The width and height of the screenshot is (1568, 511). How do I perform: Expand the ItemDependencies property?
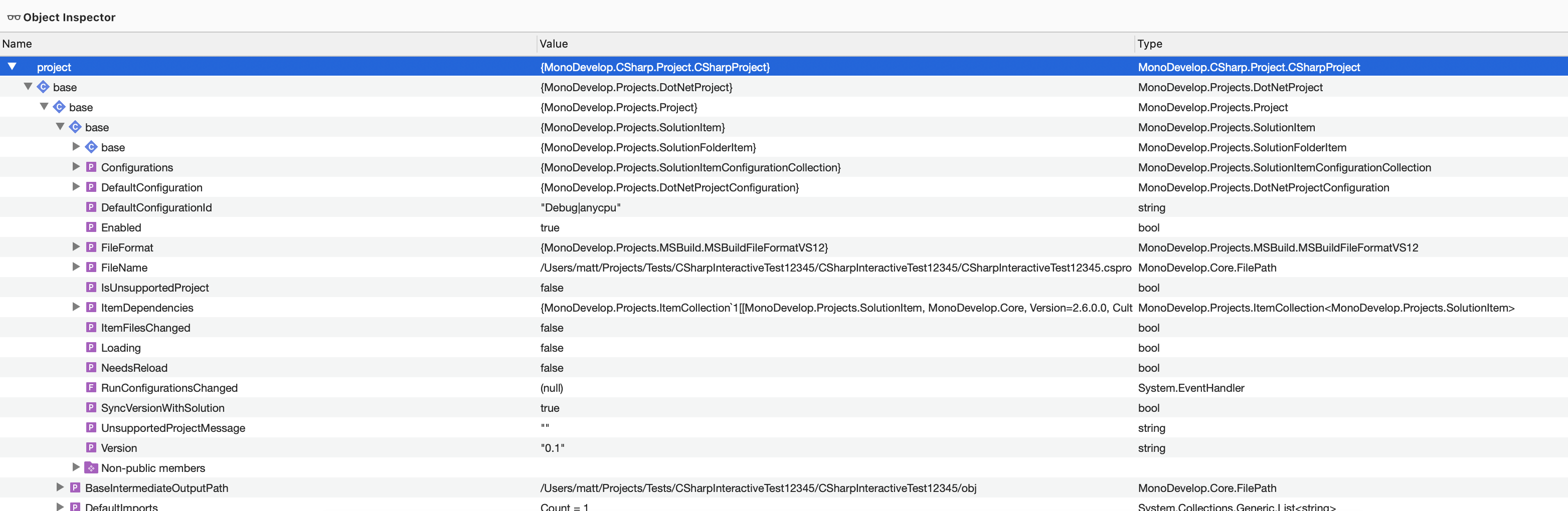point(76,307)
